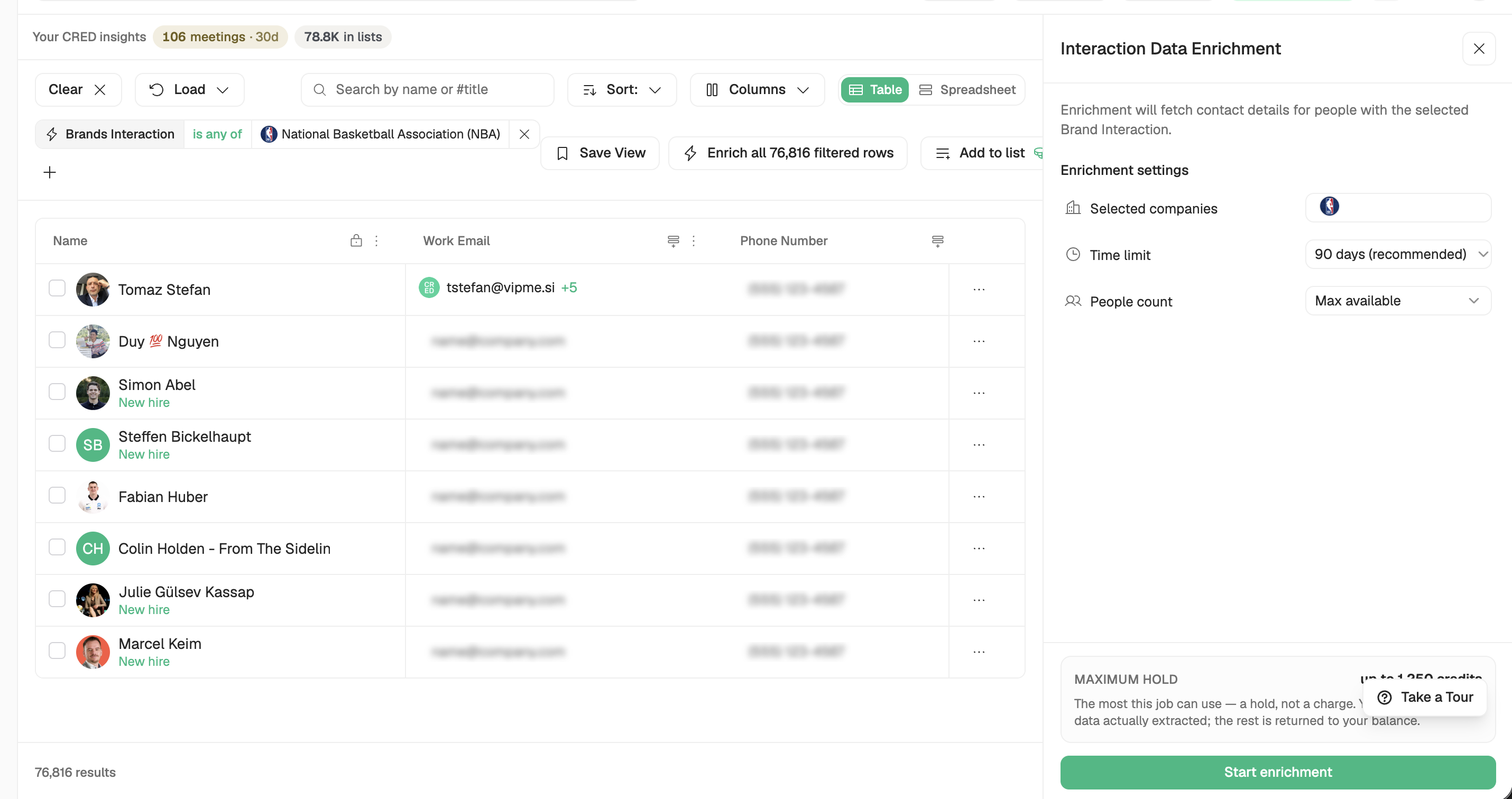Open Time limit 90 days dropdown
Viewport: 1512px width, 799px height.
tap(1398, 254)
